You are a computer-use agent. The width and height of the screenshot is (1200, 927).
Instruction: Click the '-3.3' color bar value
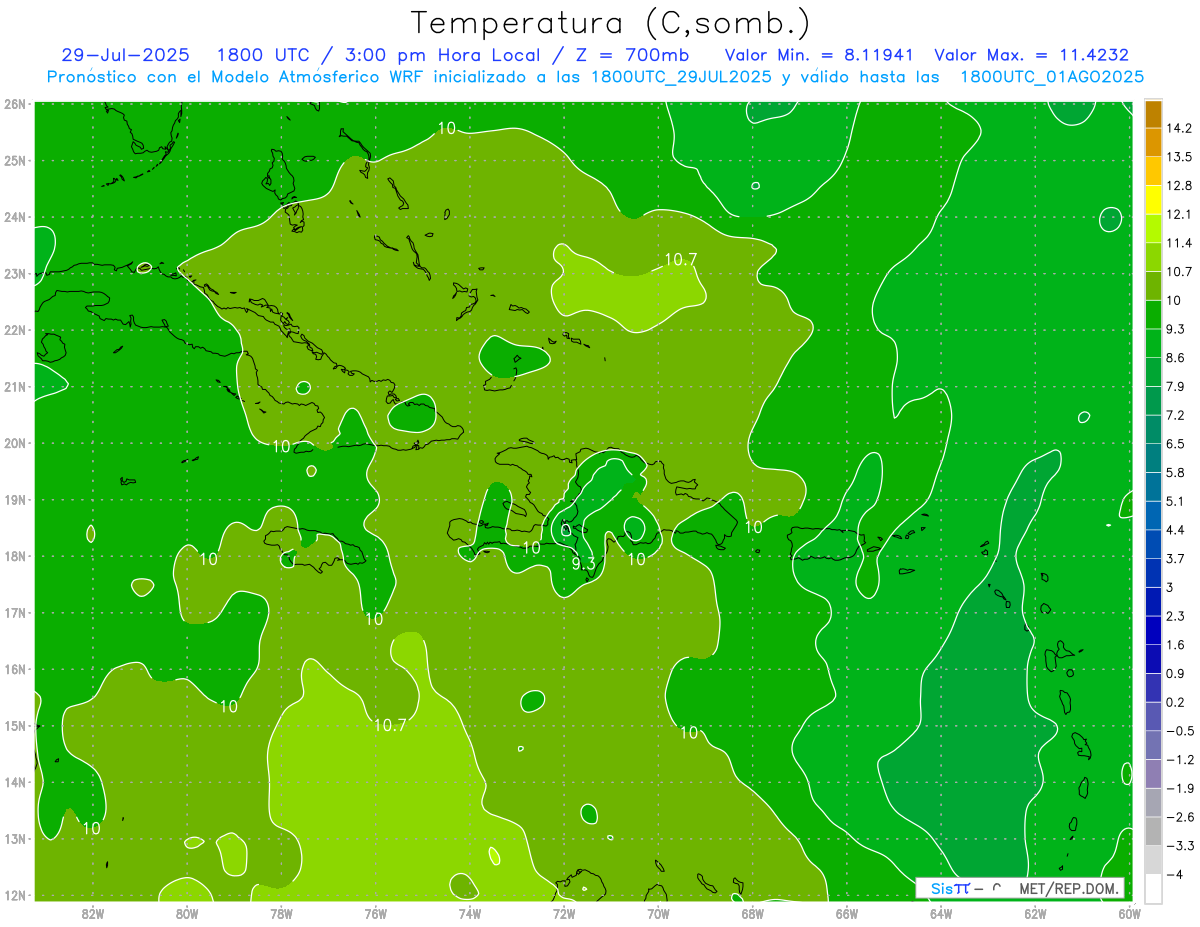coord(1180,846)
